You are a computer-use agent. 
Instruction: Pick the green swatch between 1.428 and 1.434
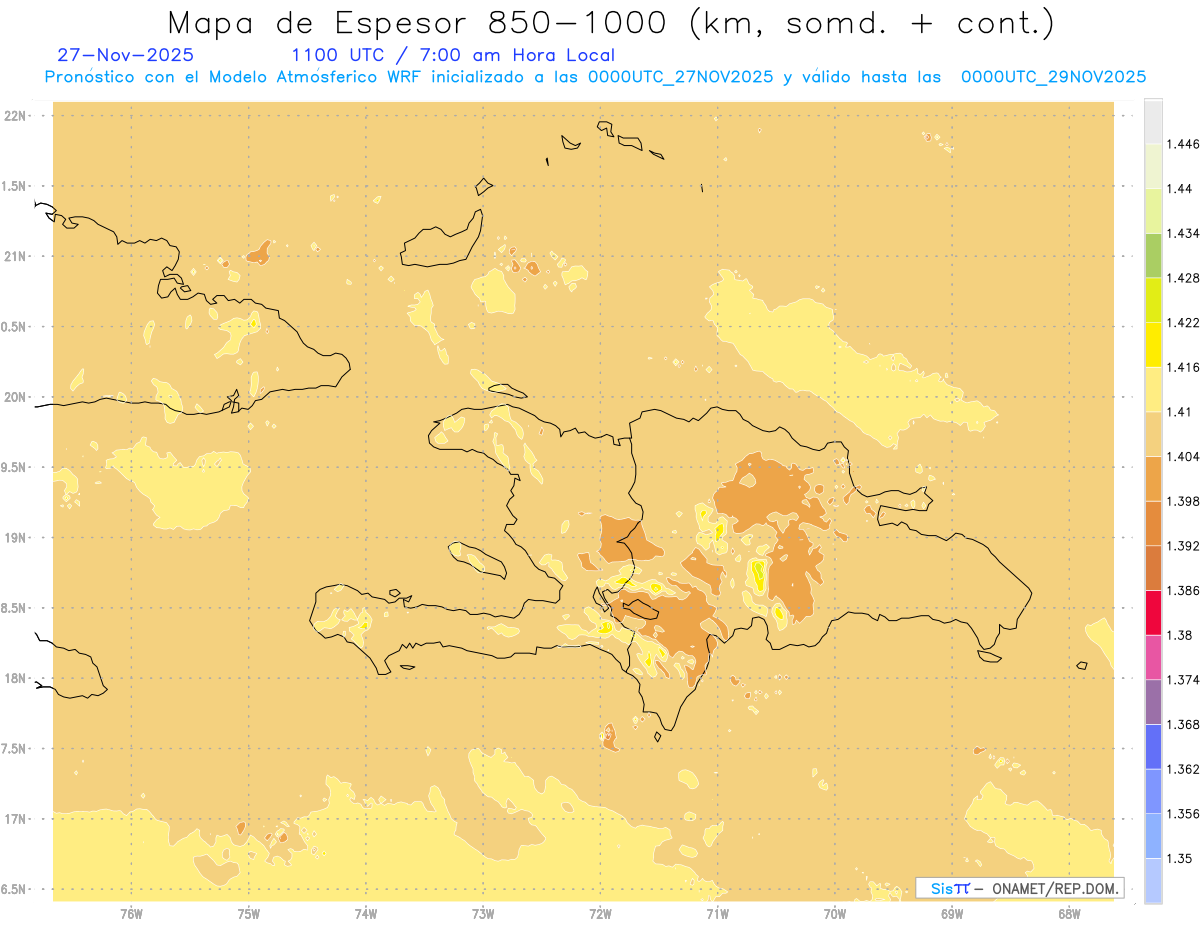pyautogui.click(x=1153, y=255)
